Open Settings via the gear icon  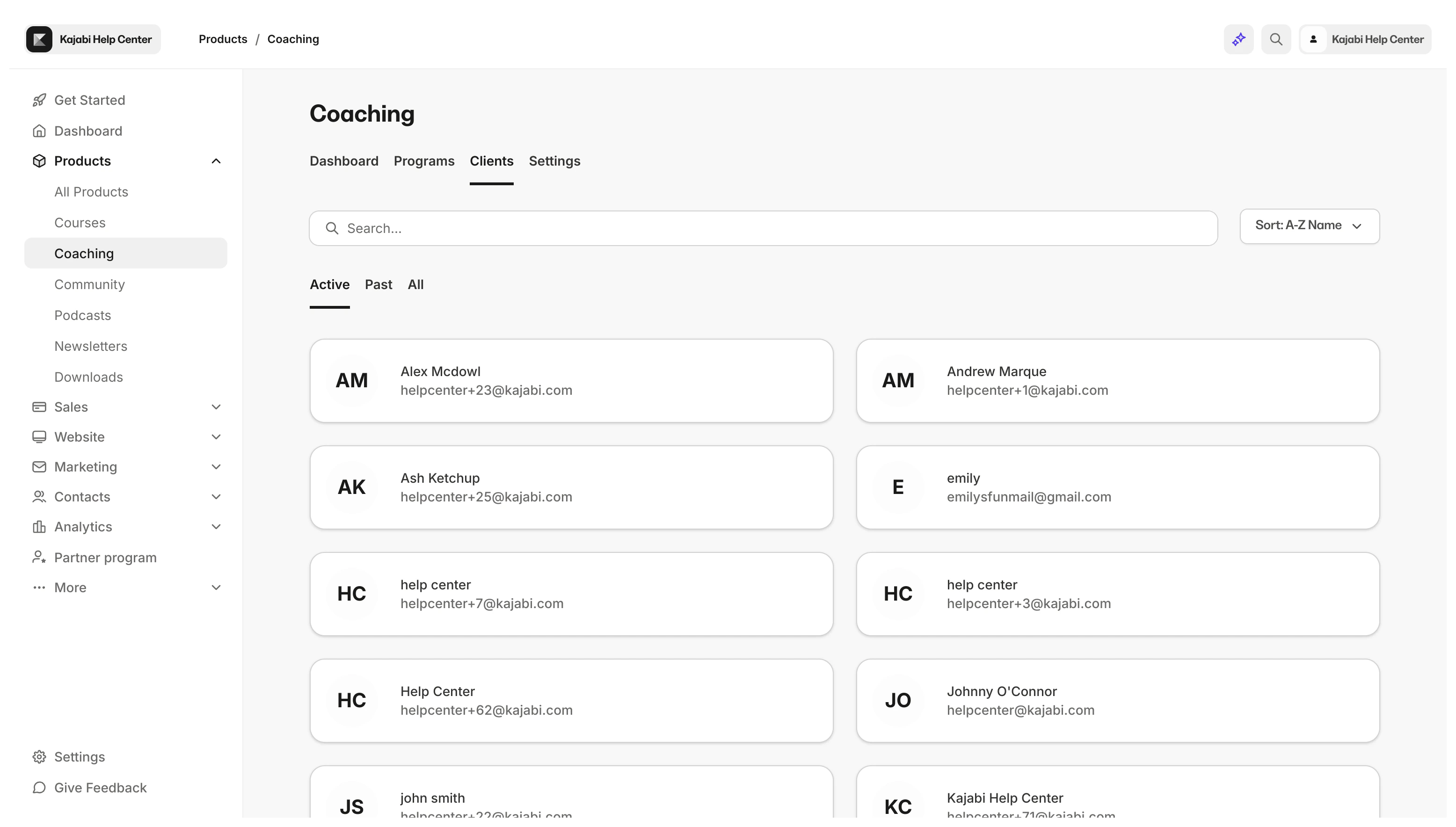point(39,756)
